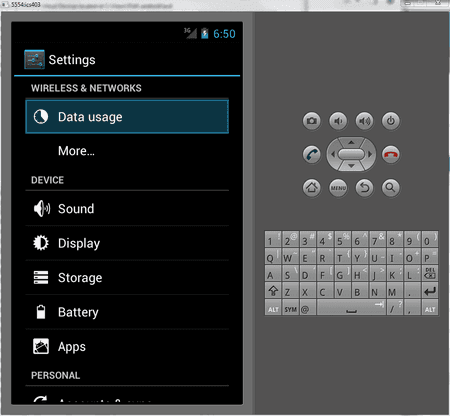Click the emulator camera hardware button
The width and height of the screenshot is (450, 416).
(311, 121)
